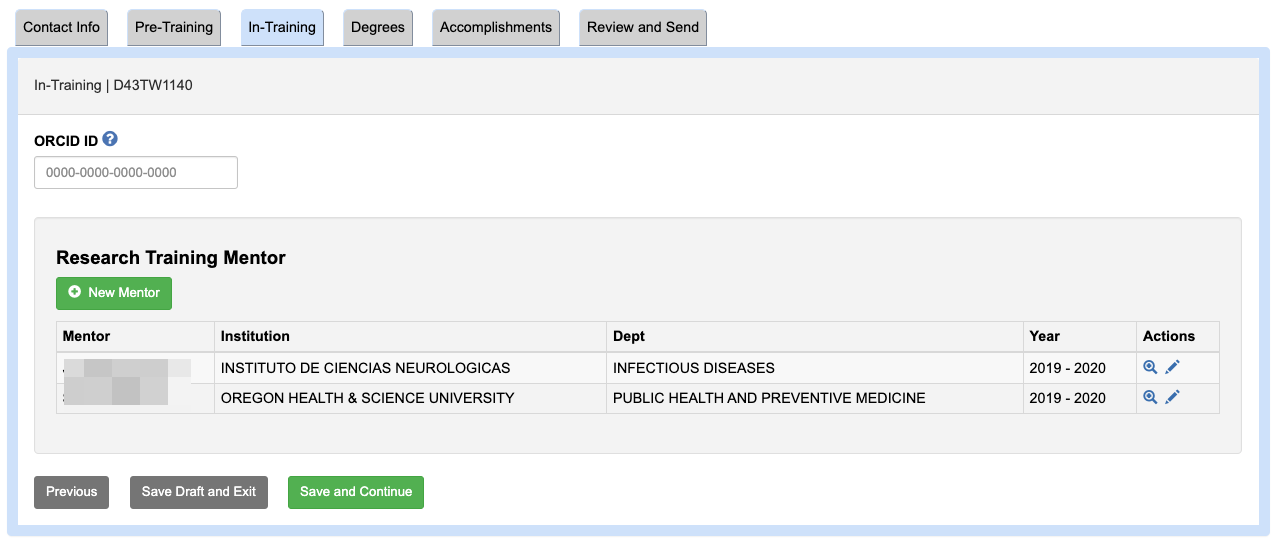This screenshot has width=1278, height=545.
Task: Click the ORCID ID help question-mark icon
Action: pos(110,140)
